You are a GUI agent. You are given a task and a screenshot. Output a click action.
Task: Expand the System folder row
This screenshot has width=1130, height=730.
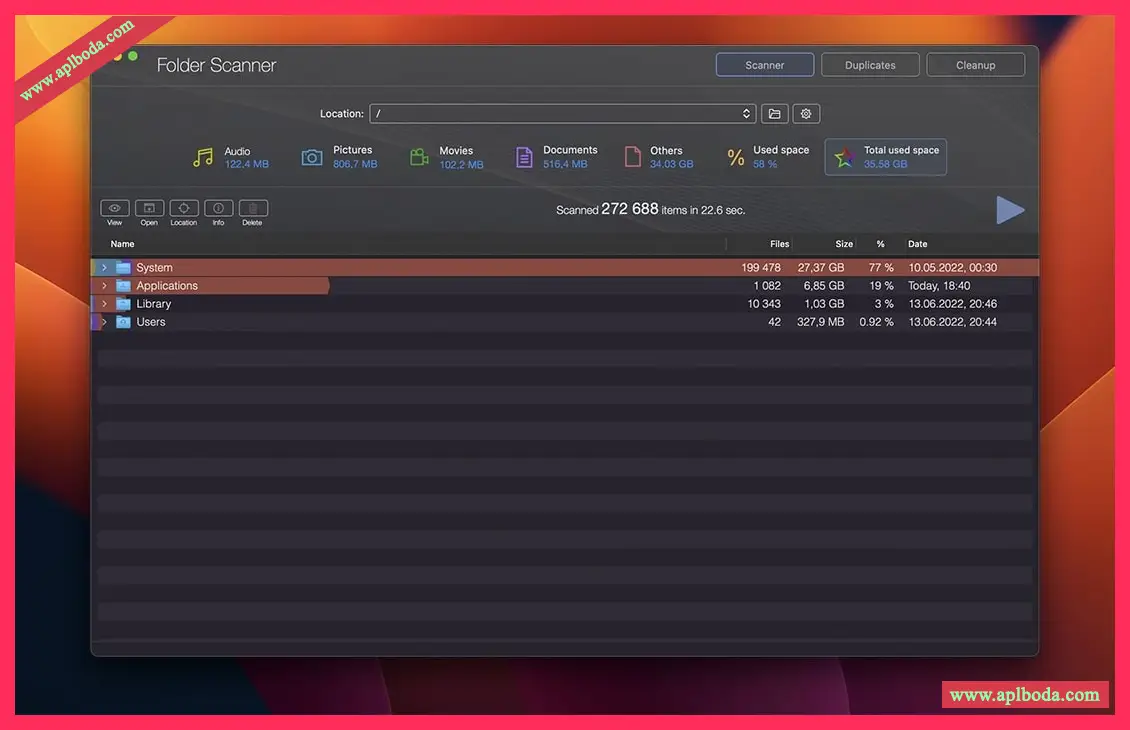click(104, 268)
